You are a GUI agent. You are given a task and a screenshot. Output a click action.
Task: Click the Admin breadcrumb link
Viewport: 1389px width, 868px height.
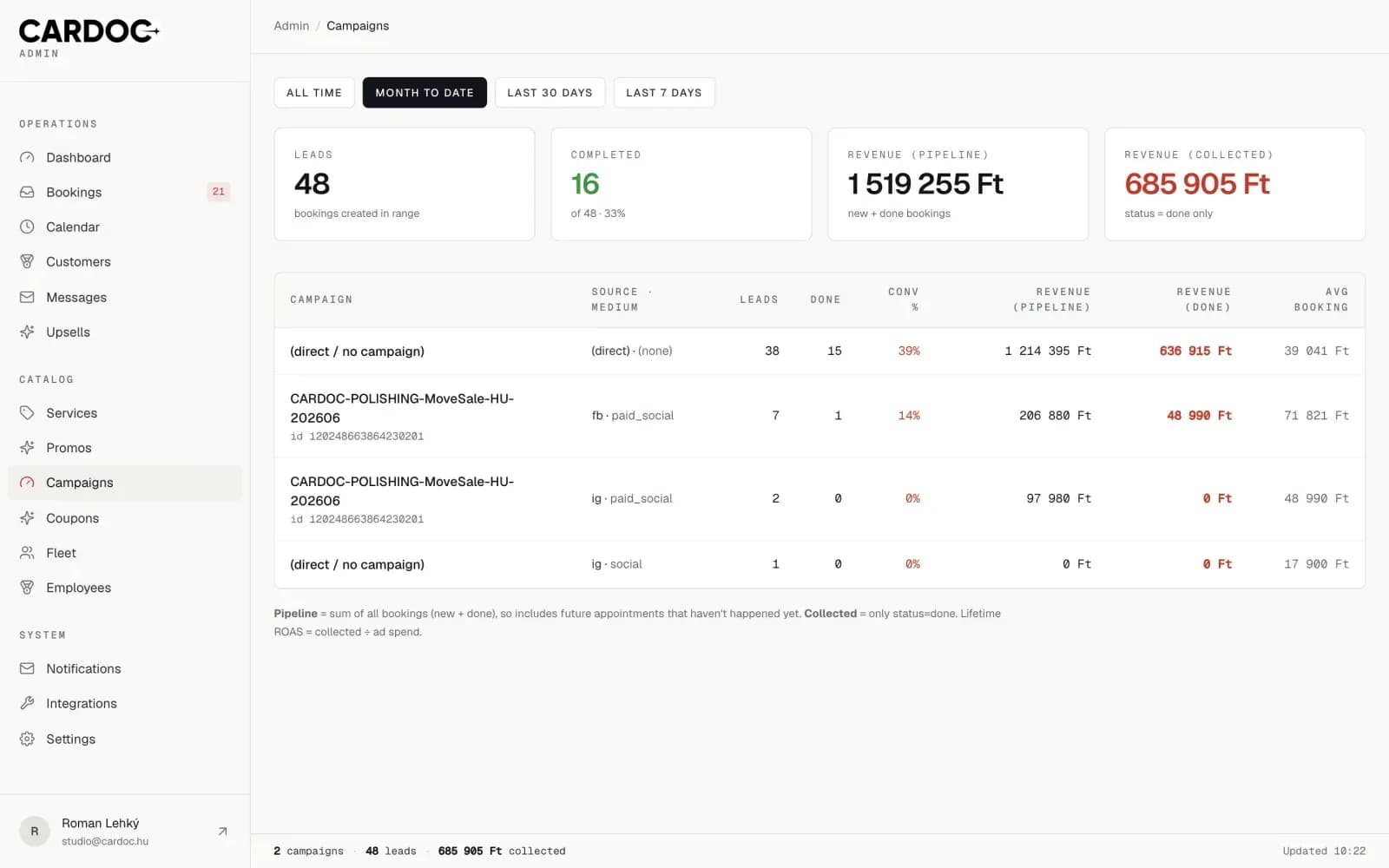pyautogui.click(x=292, y=26)
